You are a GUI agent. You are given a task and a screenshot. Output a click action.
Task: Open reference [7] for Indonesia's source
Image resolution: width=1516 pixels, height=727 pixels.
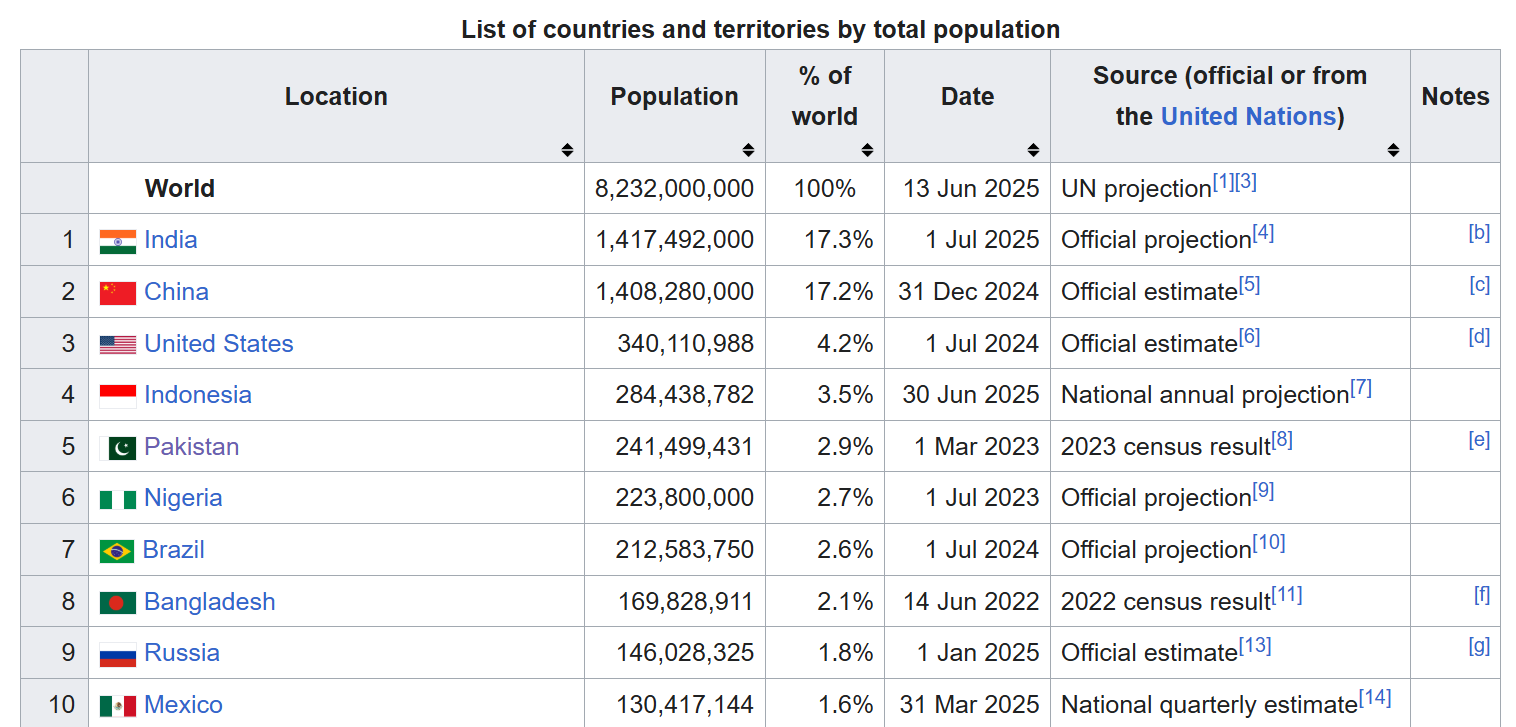(x=1360, y=388)
